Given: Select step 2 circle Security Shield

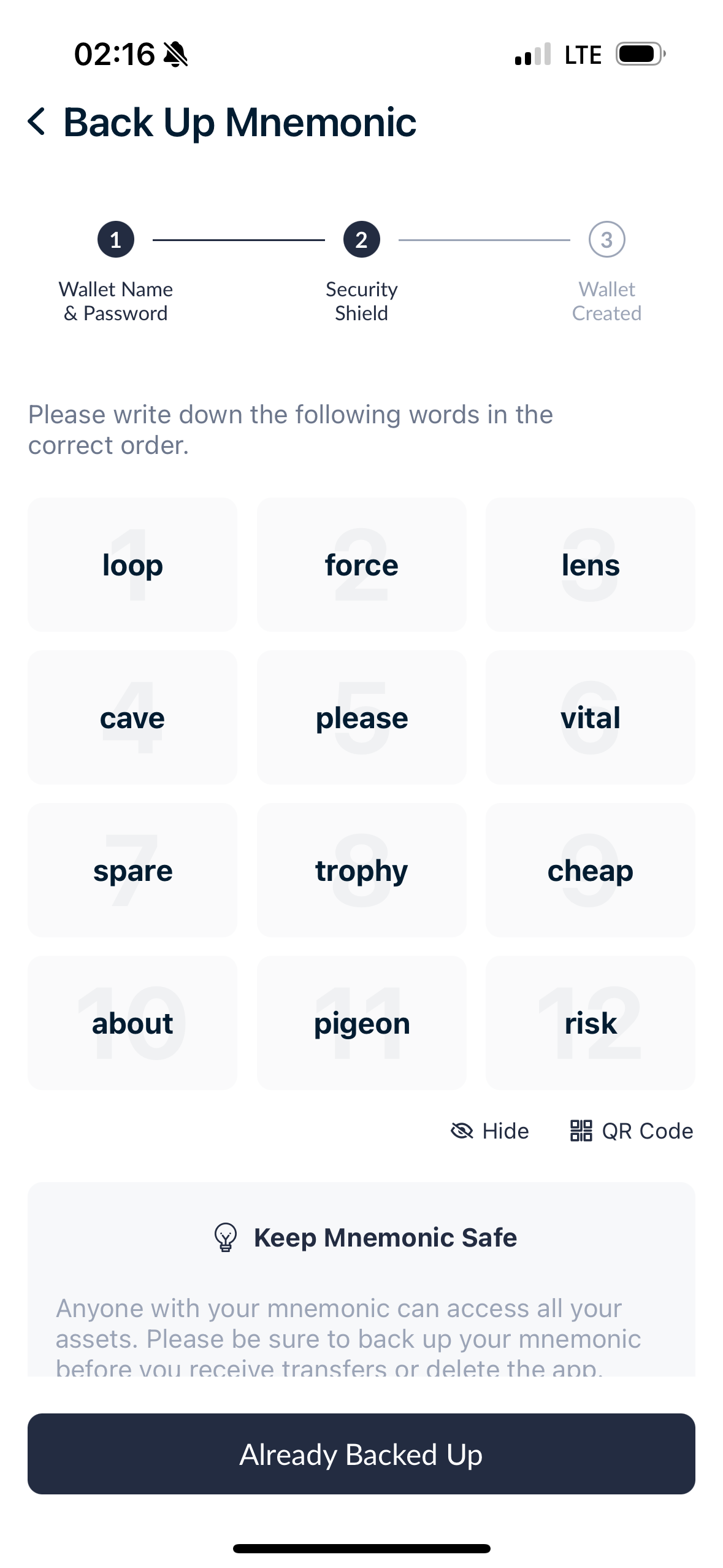Looking at the screenshot, I should tap(361, 239).
